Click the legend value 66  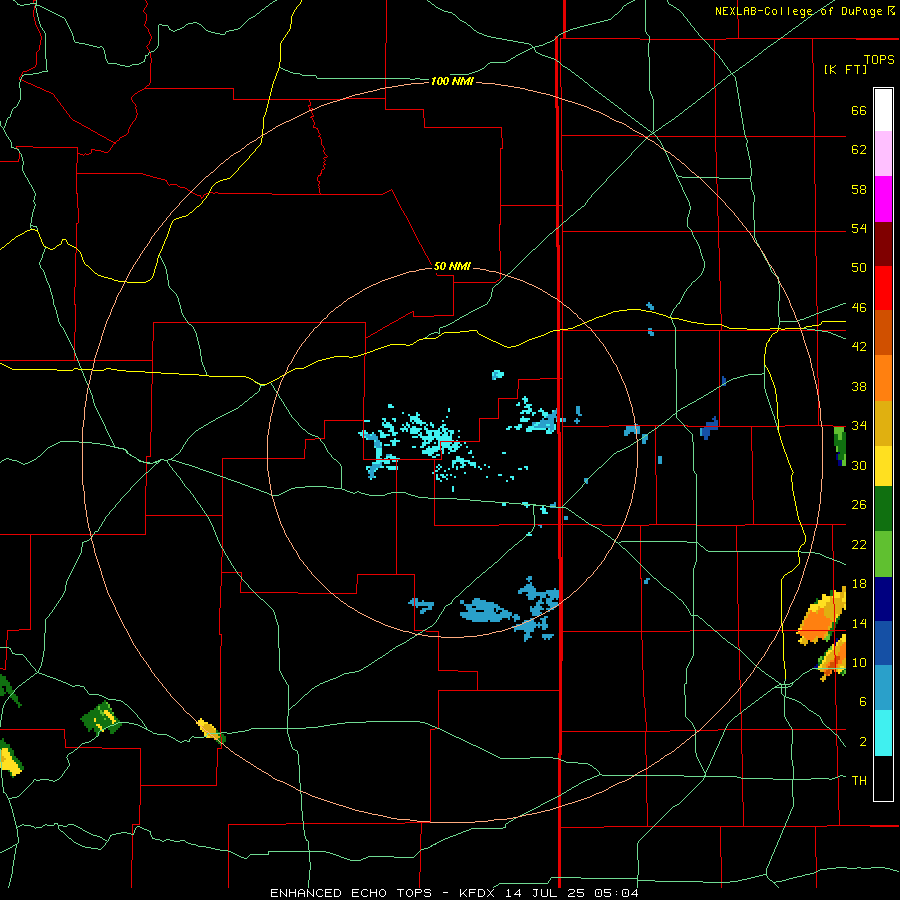[859, 110]
